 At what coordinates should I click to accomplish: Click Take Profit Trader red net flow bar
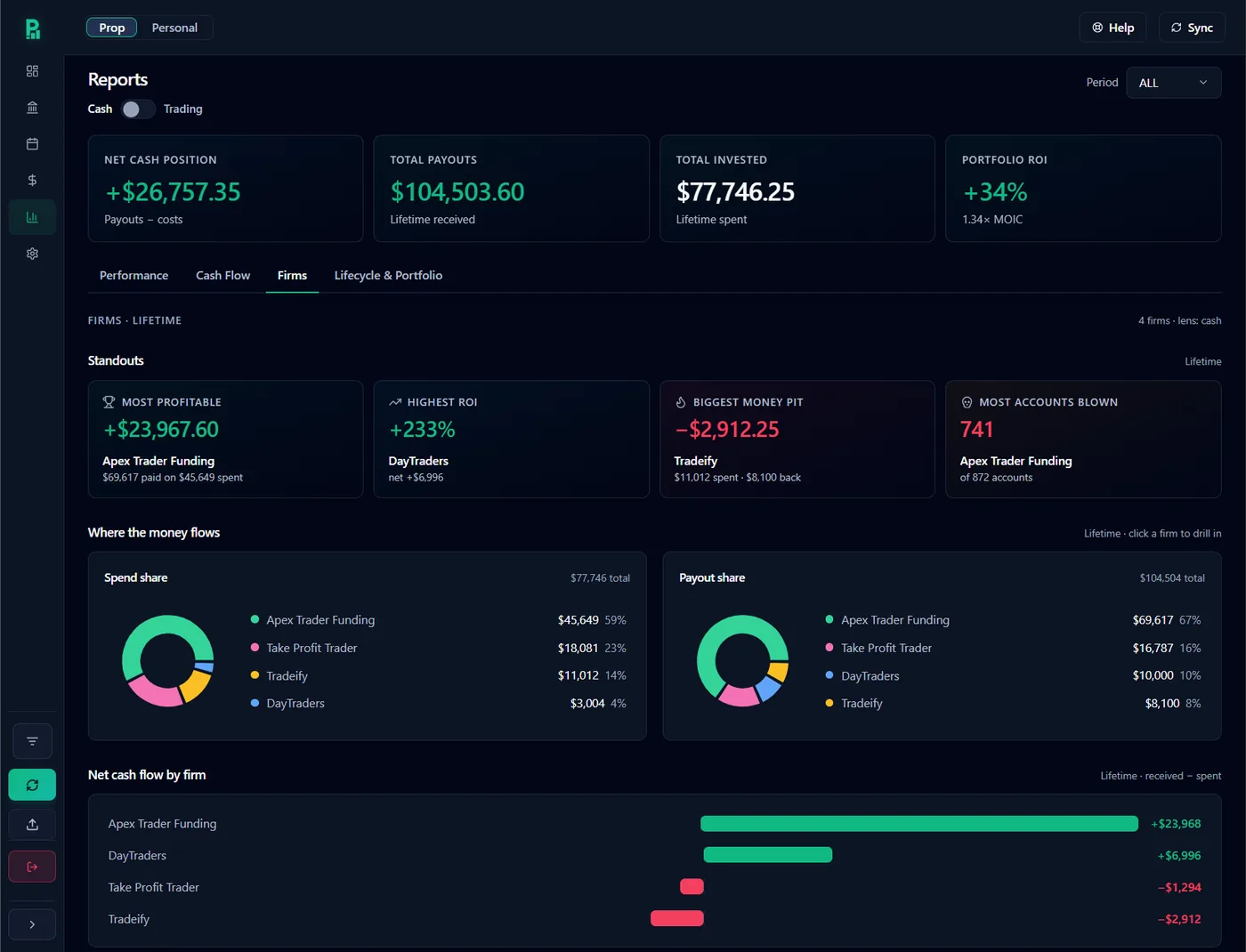pos(692,886)
